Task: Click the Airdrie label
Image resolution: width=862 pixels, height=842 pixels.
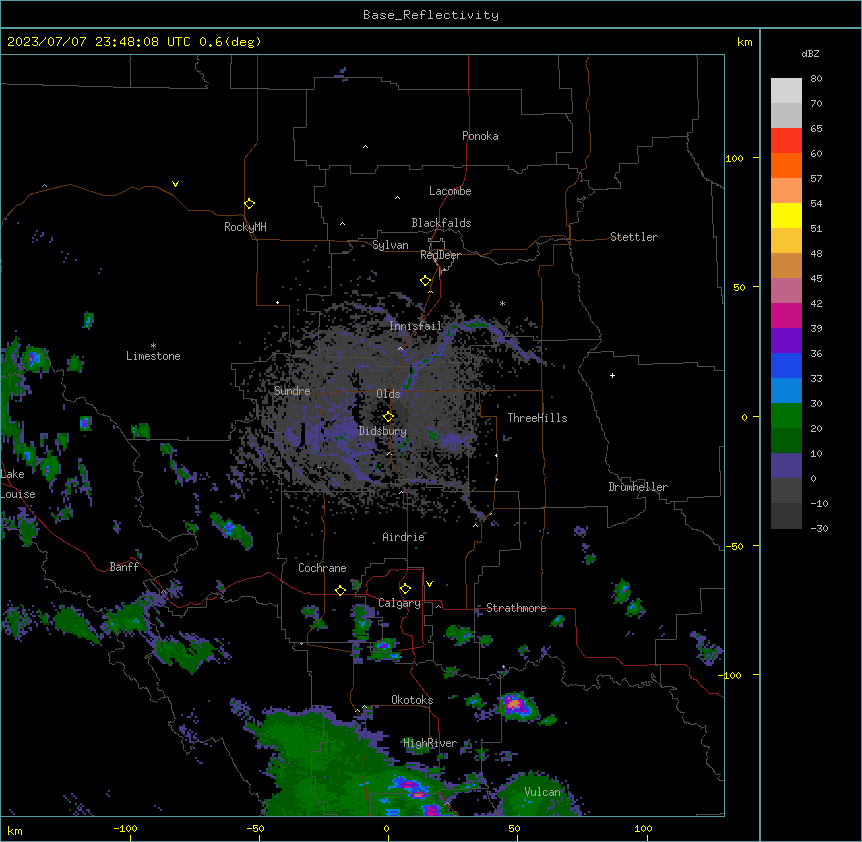Action: 404,537
